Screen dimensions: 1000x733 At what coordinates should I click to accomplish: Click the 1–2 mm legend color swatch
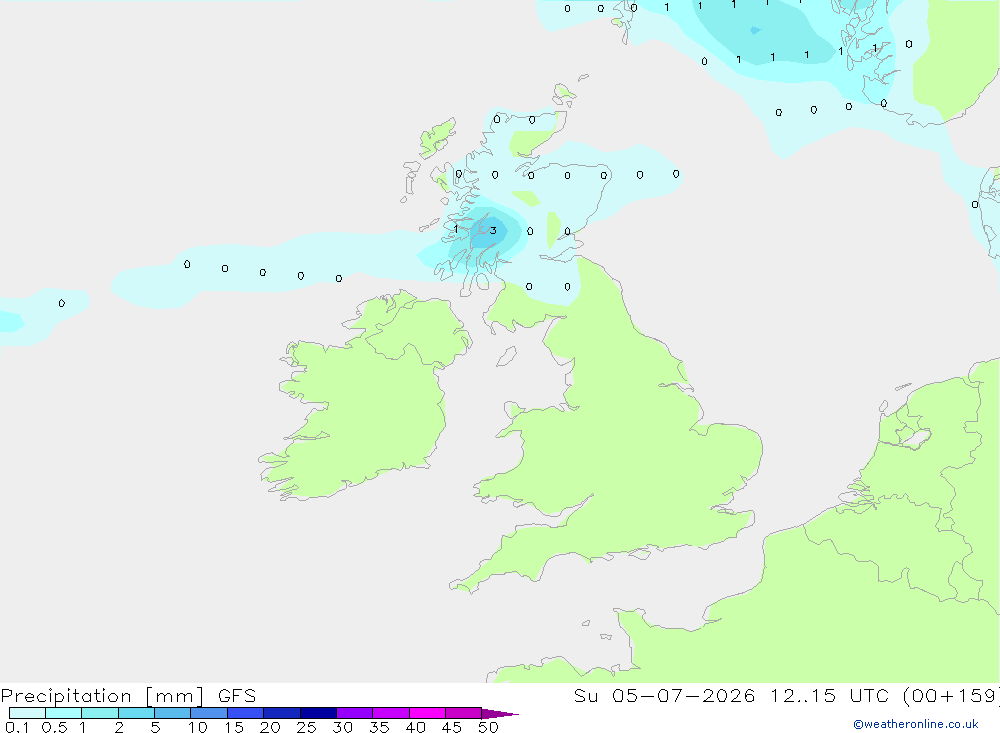tap(100, 713)
